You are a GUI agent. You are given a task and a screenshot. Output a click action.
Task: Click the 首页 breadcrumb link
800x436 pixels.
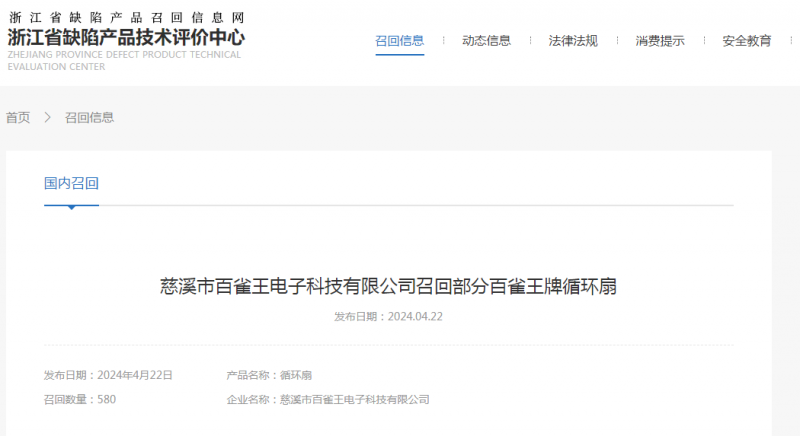(18, 117)
